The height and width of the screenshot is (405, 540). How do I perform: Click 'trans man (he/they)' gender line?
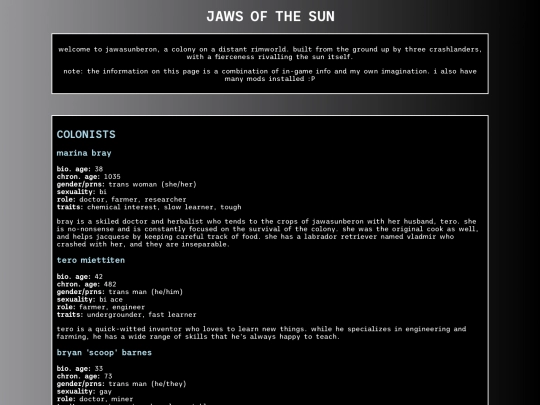[x=122, y=384]
